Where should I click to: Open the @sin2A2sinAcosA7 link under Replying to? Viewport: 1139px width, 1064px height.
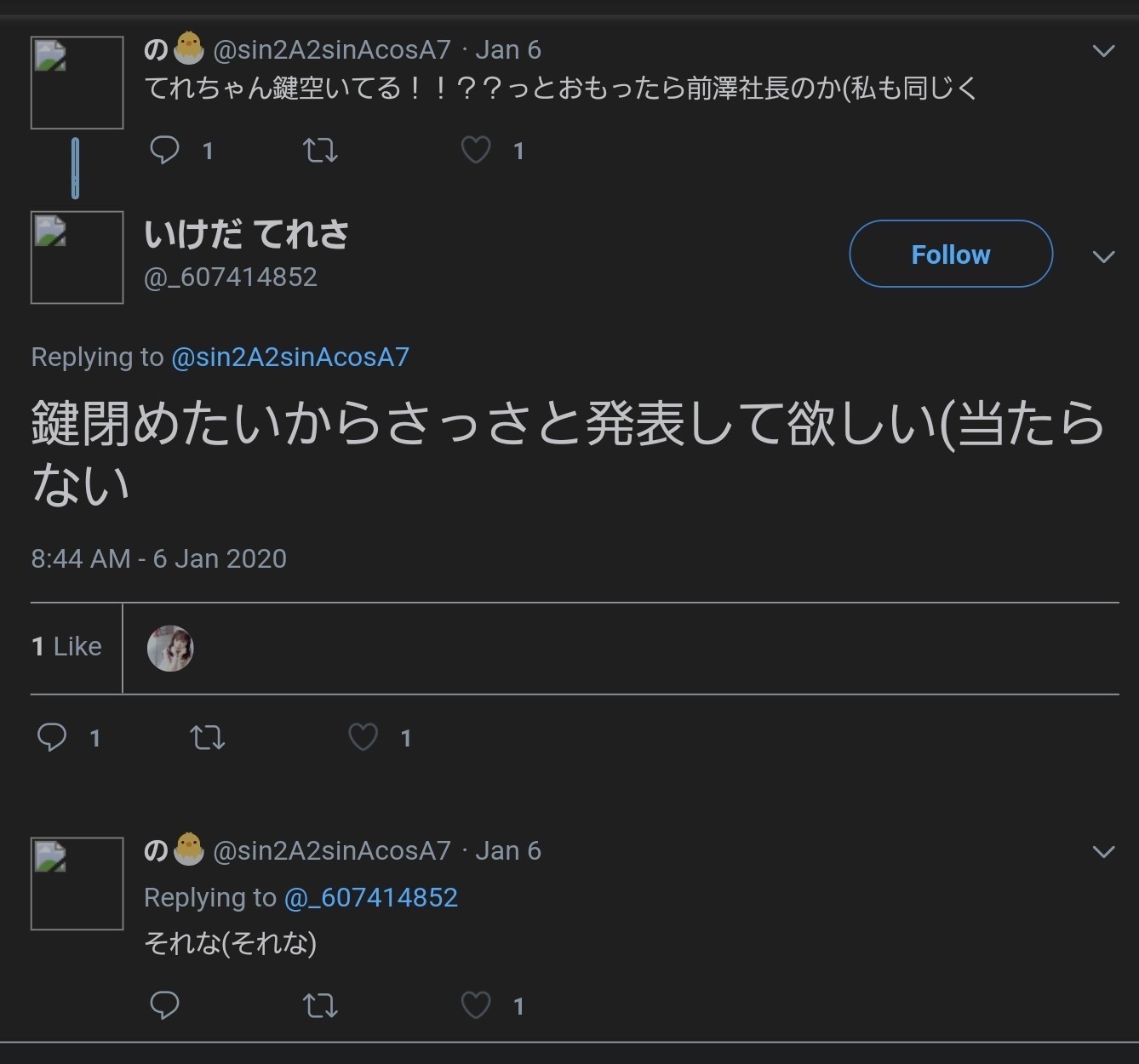(x=290, y=357)
